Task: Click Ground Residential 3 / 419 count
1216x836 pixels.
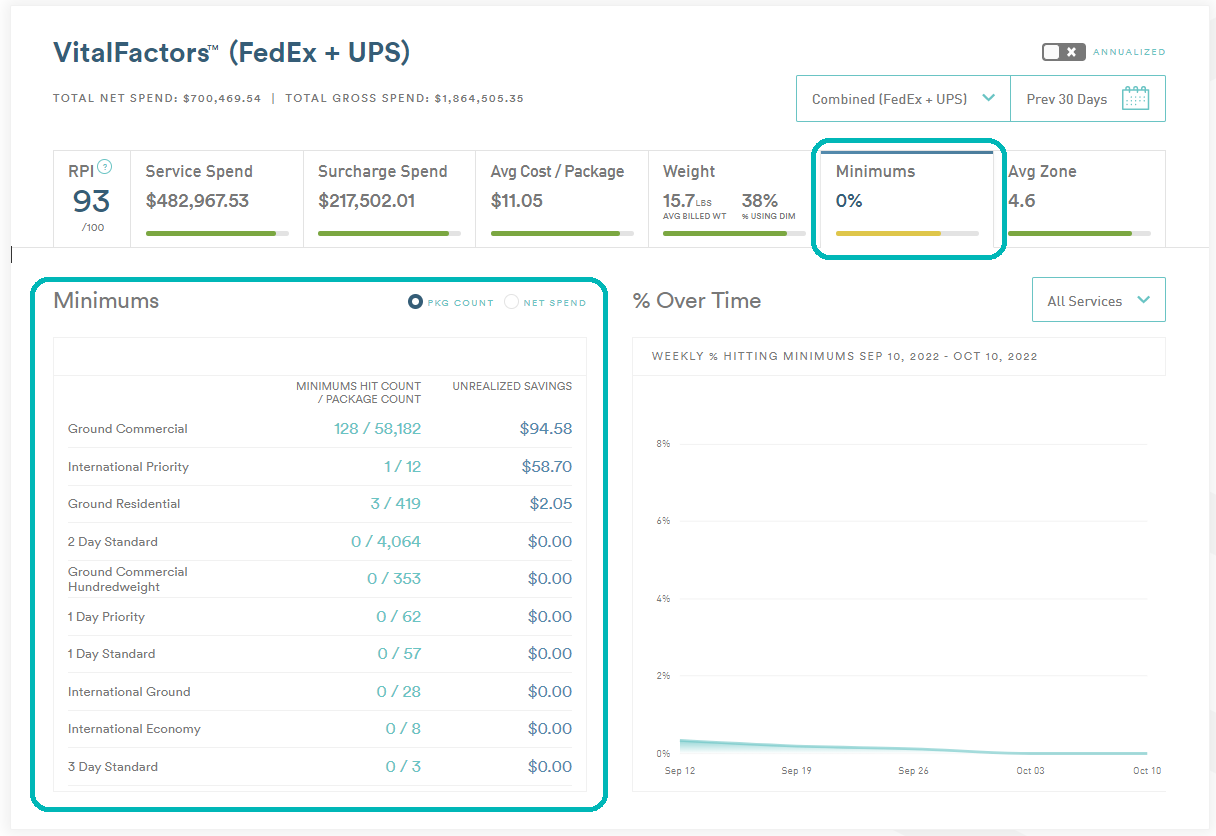Action: (x=395, y=504)
